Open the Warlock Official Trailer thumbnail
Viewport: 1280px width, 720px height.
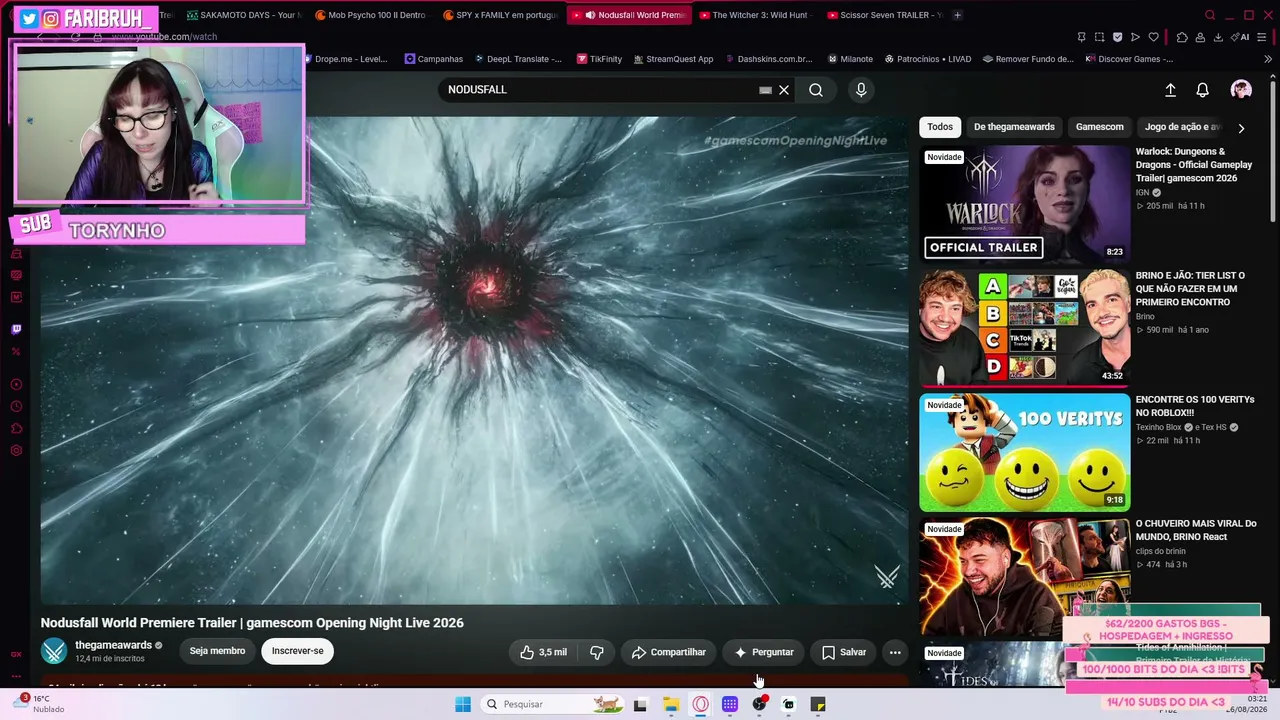click(1025, 204)
